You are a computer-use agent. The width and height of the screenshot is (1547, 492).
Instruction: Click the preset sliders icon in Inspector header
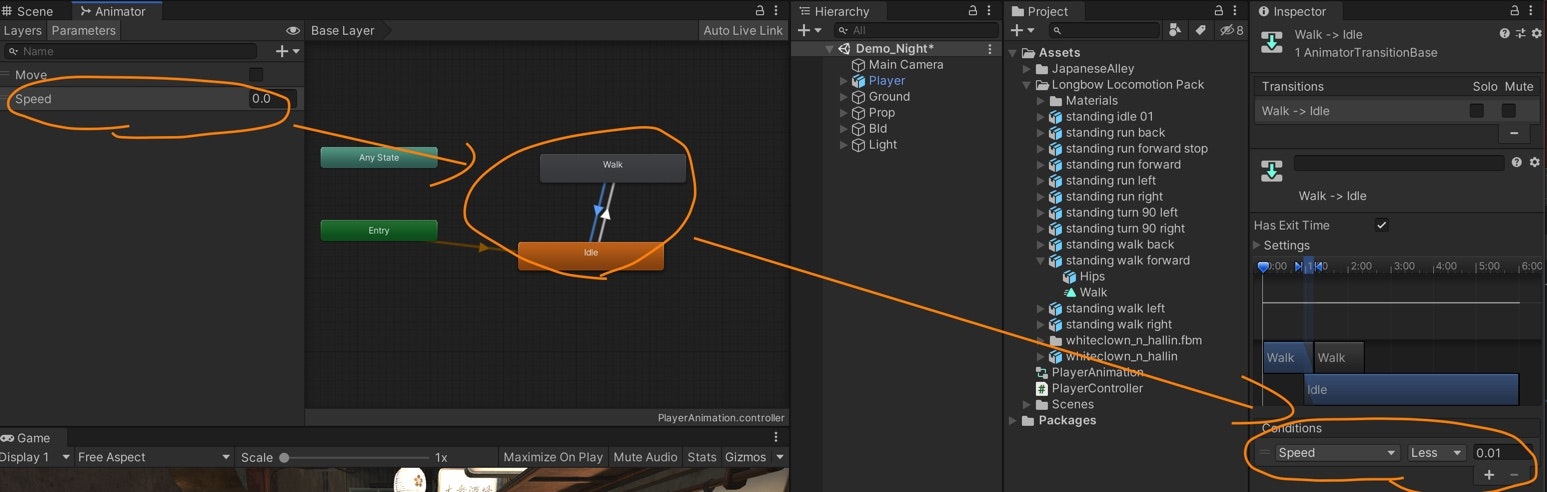[x=1520, y=34]
